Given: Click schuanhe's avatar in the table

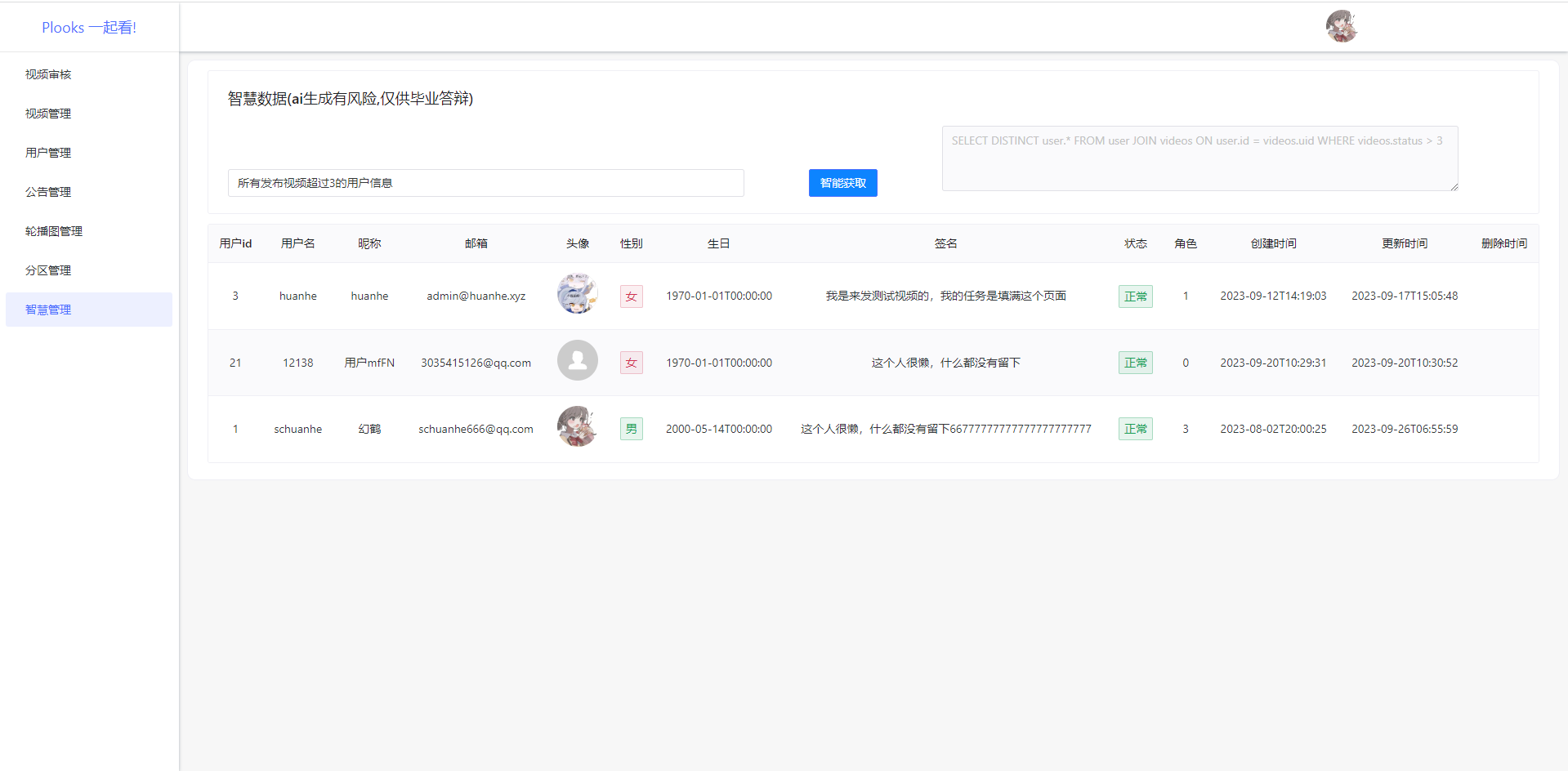Looking at the screenshot, I should click(577, 426).
